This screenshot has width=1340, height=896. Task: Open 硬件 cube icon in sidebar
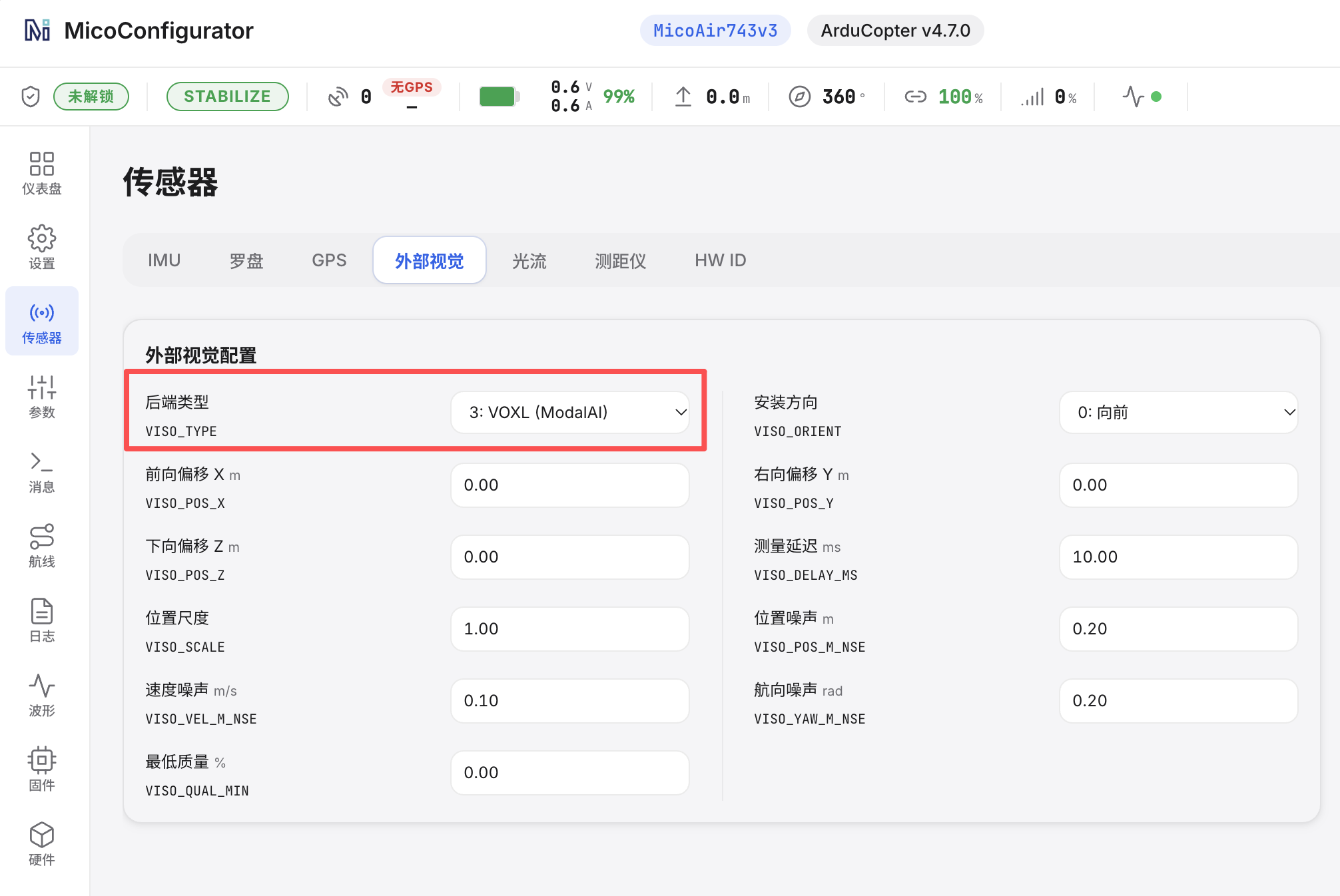coord(42,844)
